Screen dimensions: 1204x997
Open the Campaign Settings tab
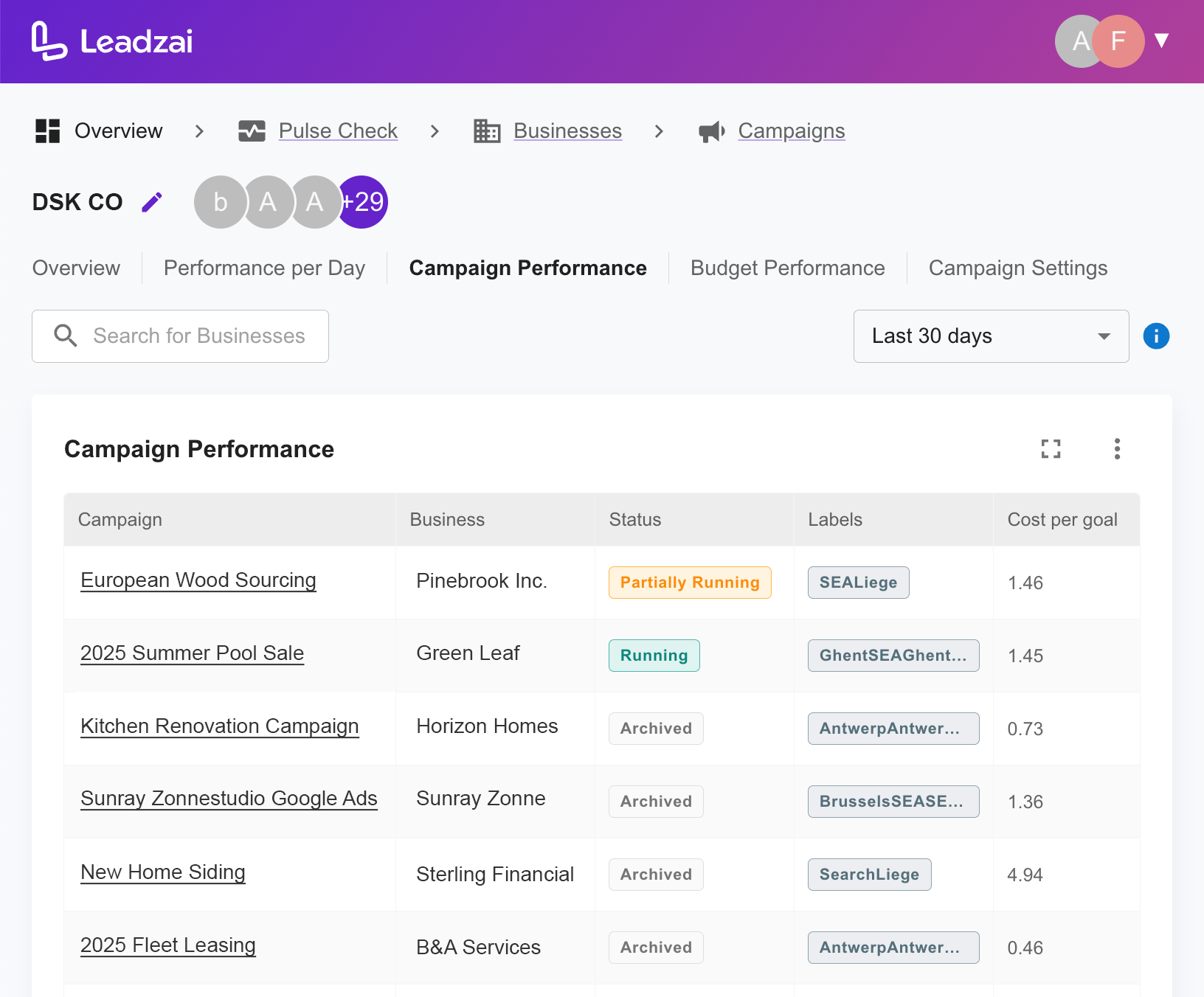tap(1018, 268)
